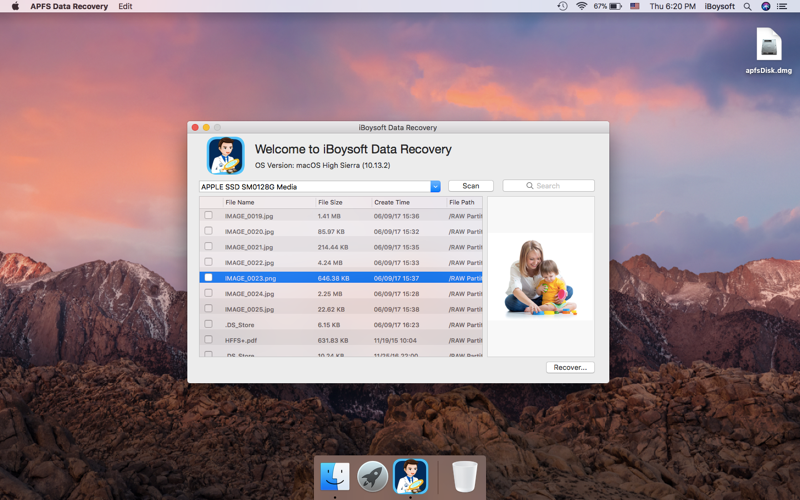Open Siri from the menu bar
The width and height of the screenshot is (800, 500).
[x=766, y=6]
